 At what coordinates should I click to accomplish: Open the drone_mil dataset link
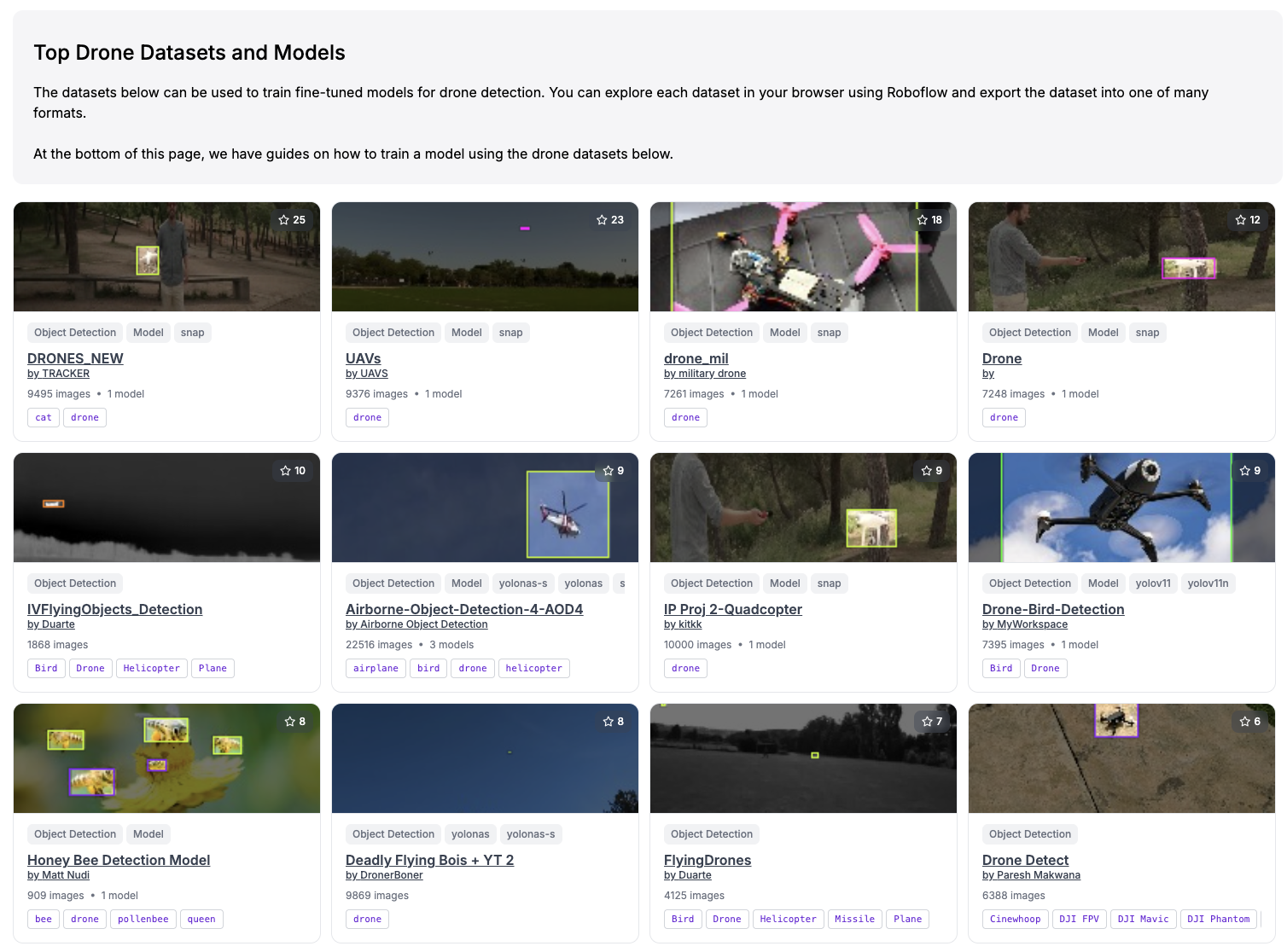pyautogui.click(x=696, y=358)
